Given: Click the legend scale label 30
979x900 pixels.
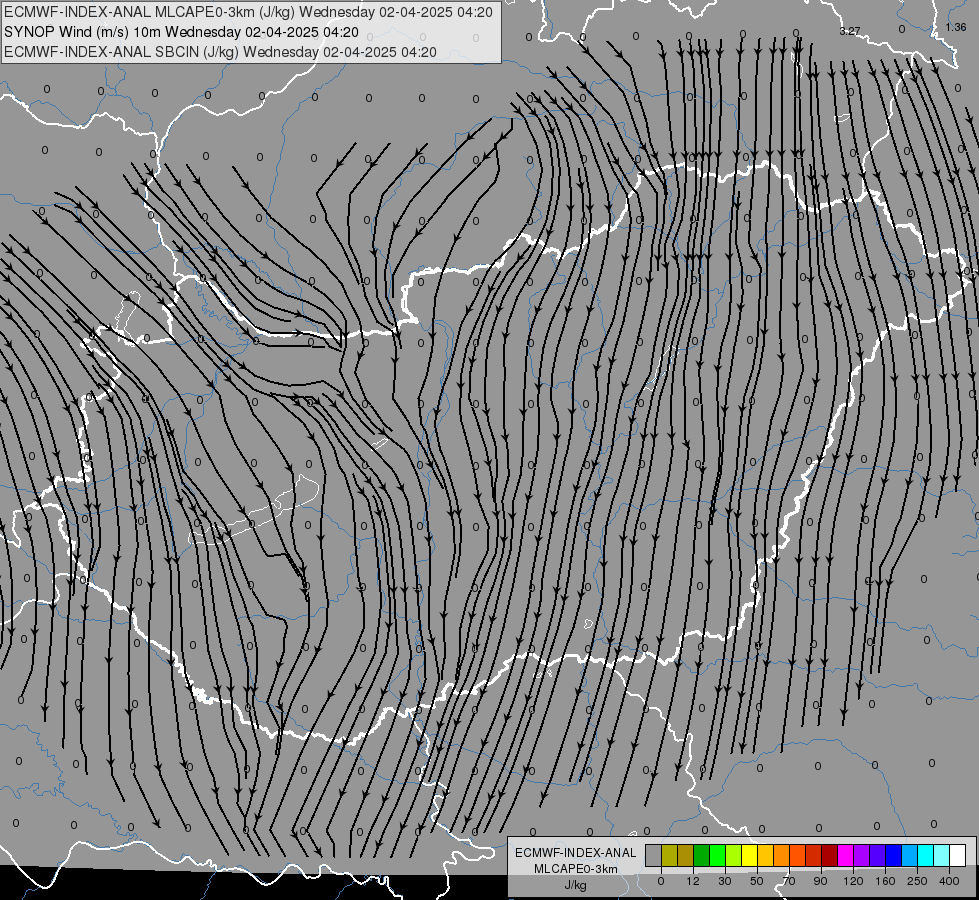Looking at the screenshot, I should (x=725, y=881).
